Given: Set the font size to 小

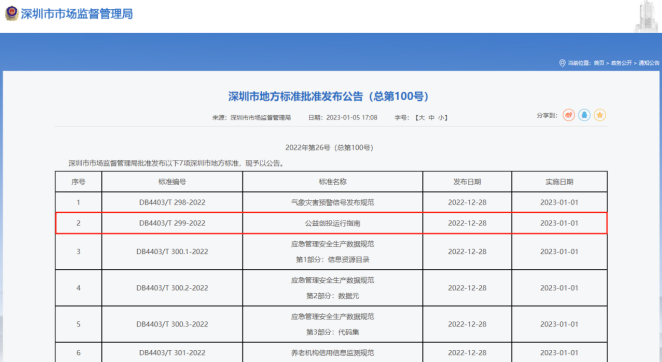Looking at the screenshot, I should (x=441, y=118).
